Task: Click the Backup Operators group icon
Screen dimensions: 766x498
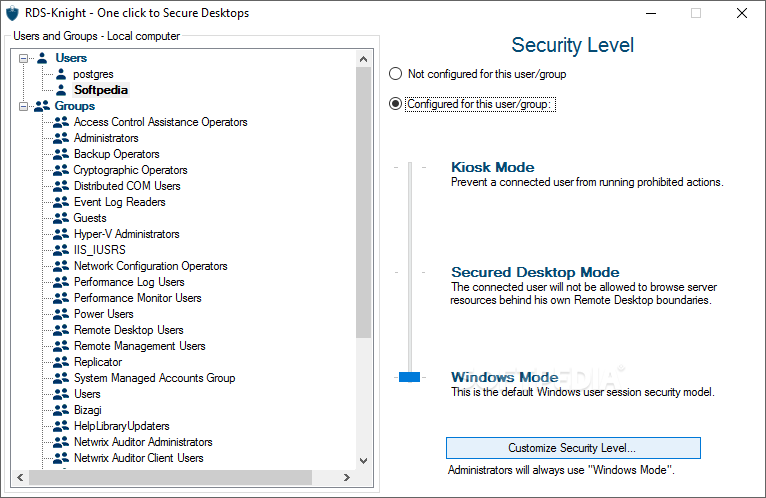Action: [61, 154]
